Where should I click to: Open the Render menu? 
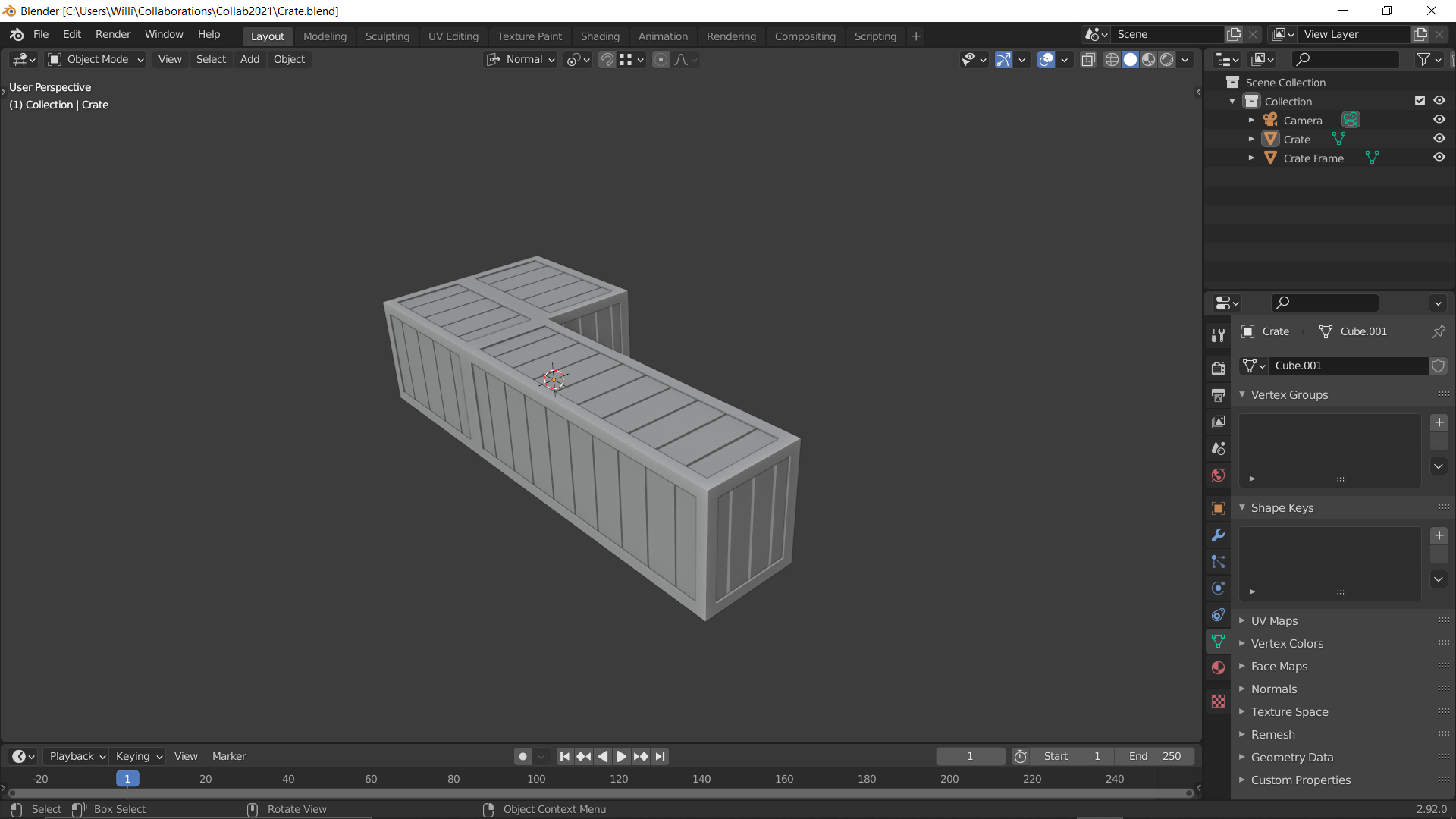click(113, 35)
